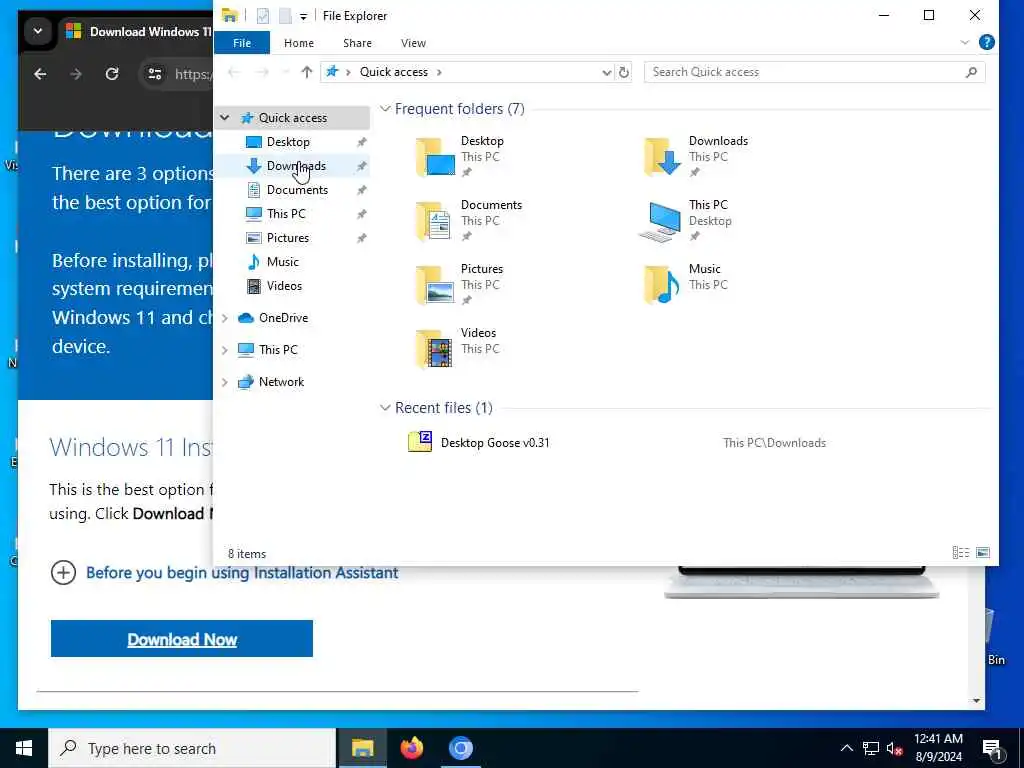Screen dimensions: 1024x768
Task: Select the Desktop Goose v0.31 recent file
Action: point(495,443)
